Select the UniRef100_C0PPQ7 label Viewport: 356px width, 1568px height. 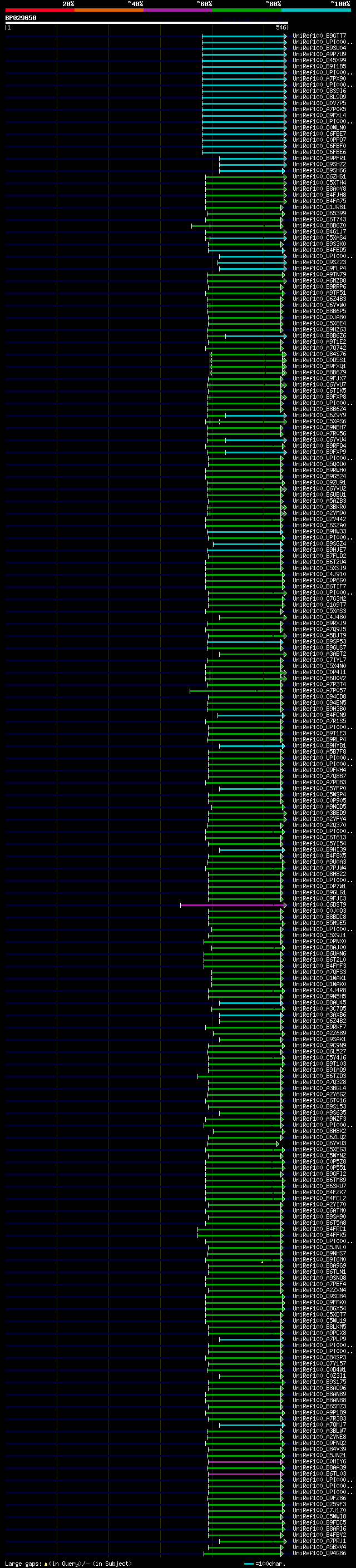319,140
